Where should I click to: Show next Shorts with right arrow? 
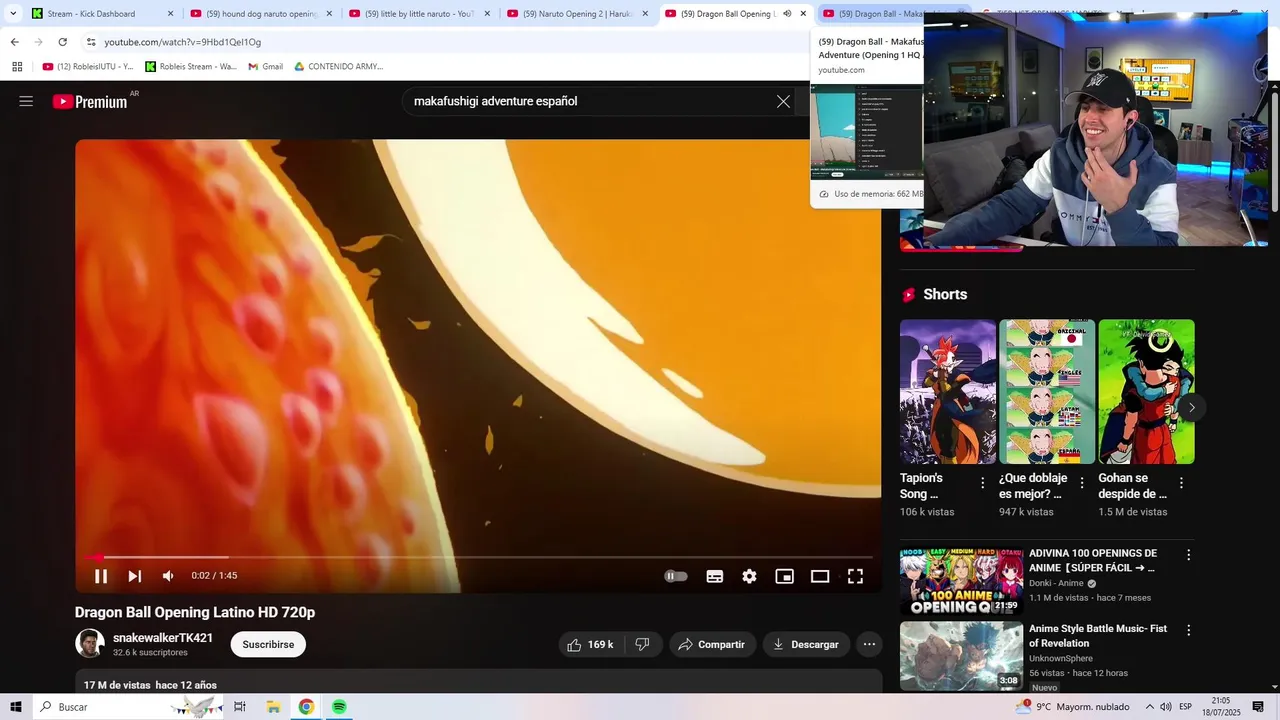point(1191,407)
